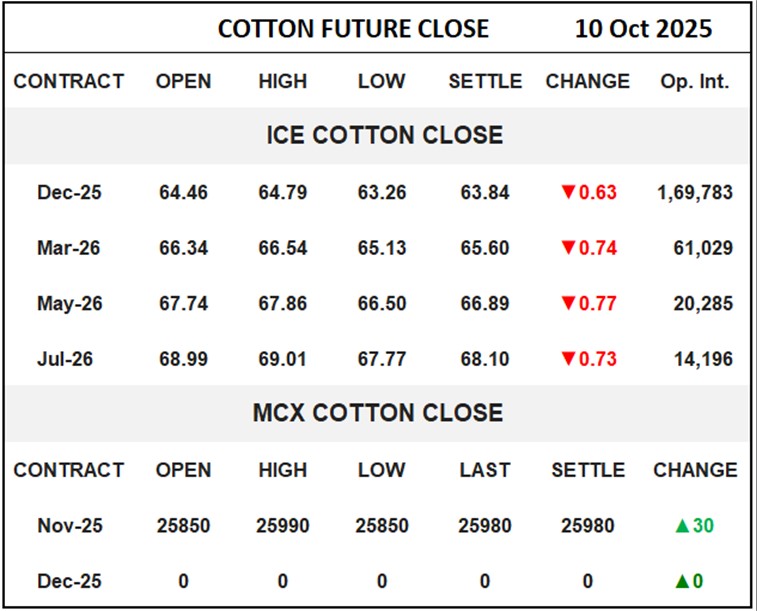757x611 pixels.
Task: Select the open interest value 1,69,783
Action: tap(695, 192)
